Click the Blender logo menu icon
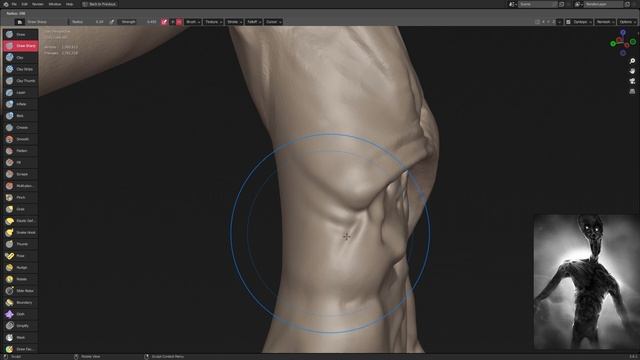 6,4
